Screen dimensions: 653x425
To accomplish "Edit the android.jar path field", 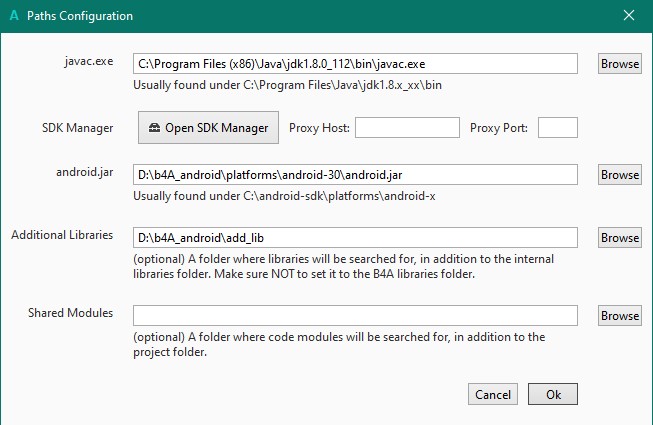I will pos(355,175).
